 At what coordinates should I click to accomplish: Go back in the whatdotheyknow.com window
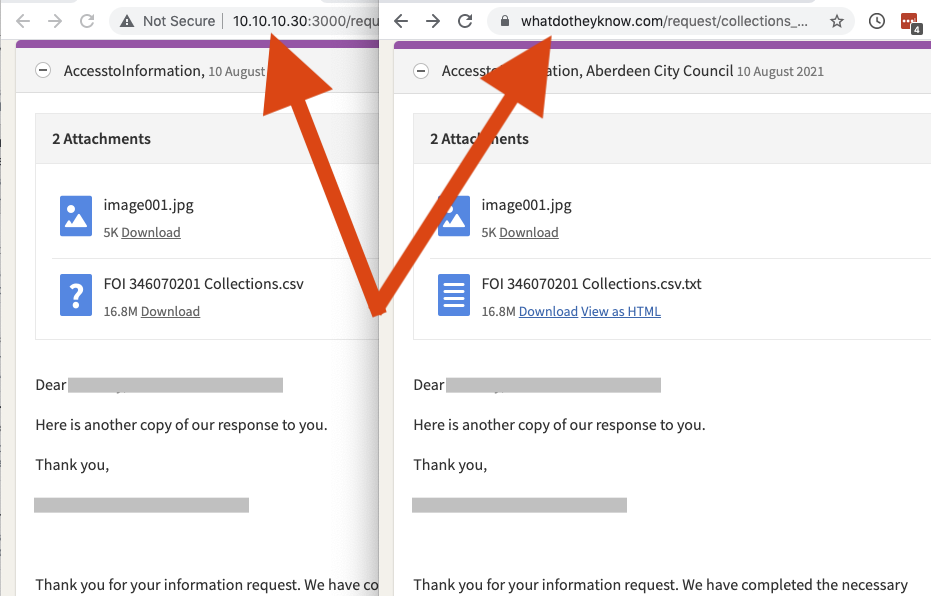click(401, 21)
